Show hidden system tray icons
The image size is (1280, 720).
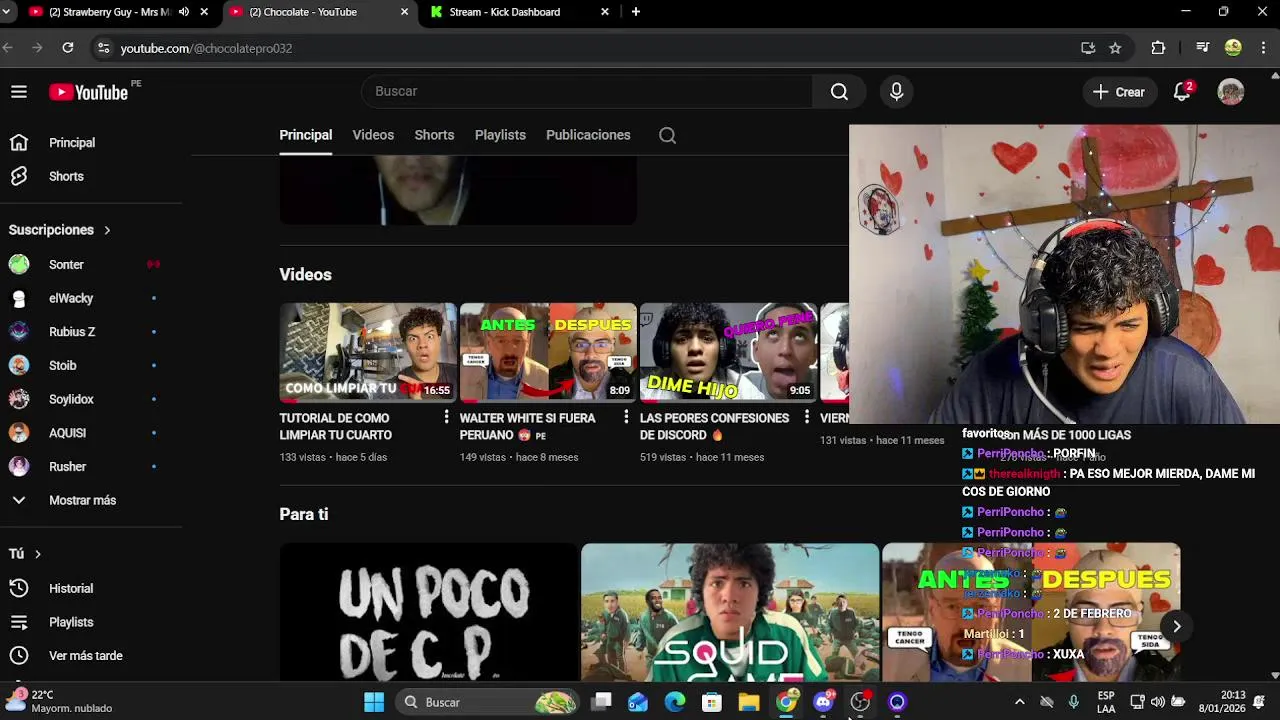pos(1019,702)
